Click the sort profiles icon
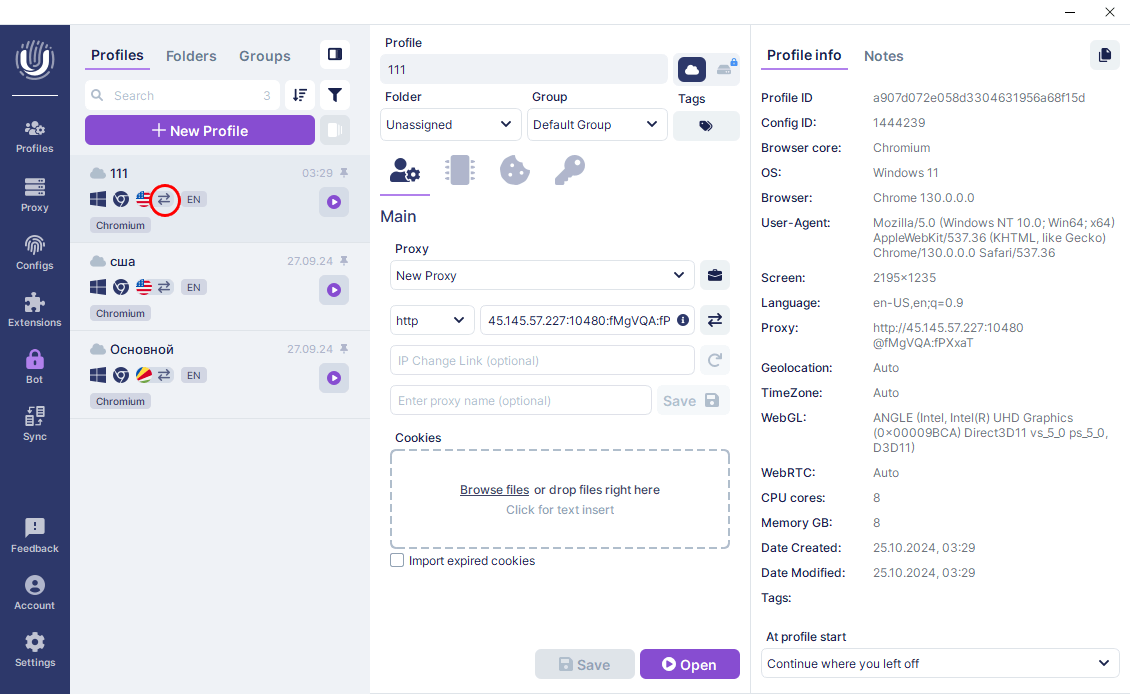1130x694 pixels. pyautogui.click(x=299, y=95)
